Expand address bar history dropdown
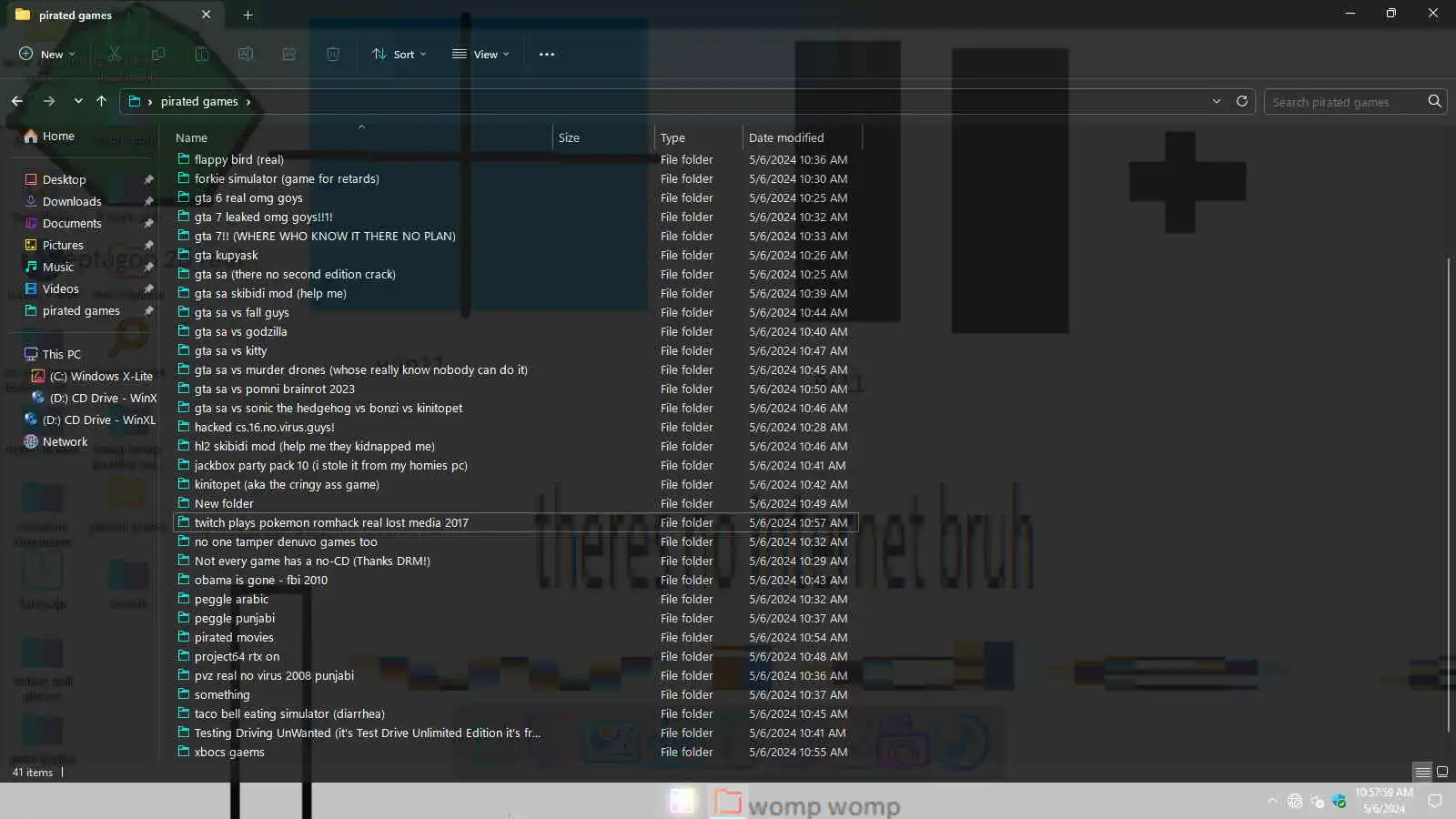Viewport: 1456px width, 819px height. (1217, 101)
